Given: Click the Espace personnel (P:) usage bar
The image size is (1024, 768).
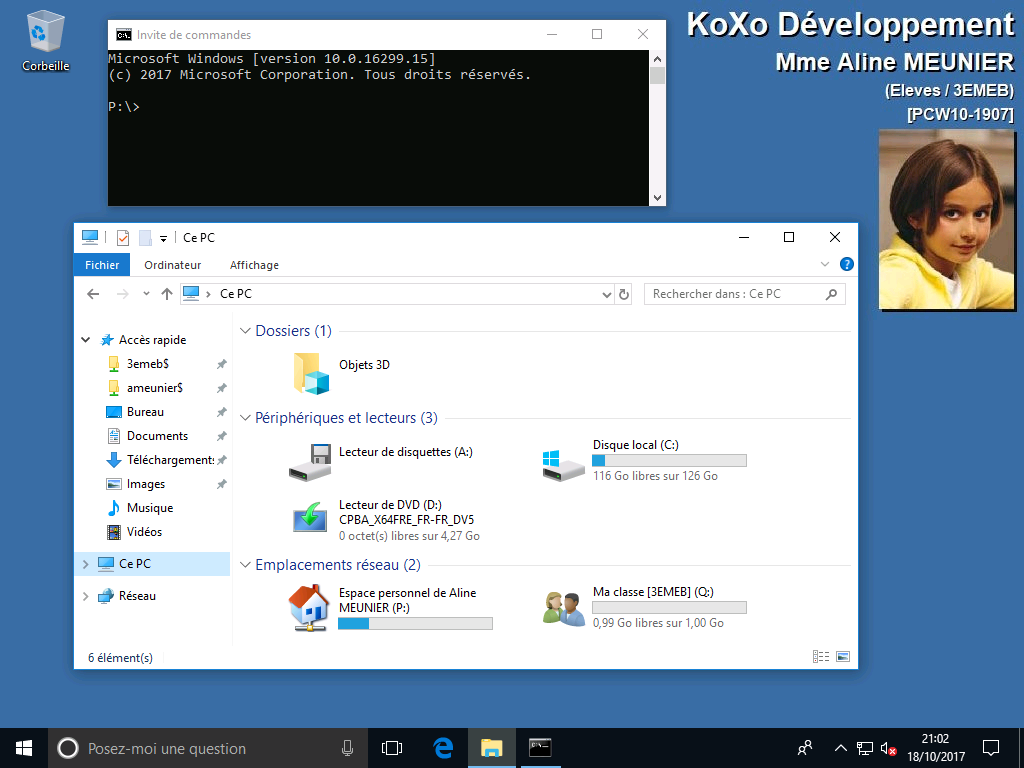Looking at the screenshot, I should point(415,624).
